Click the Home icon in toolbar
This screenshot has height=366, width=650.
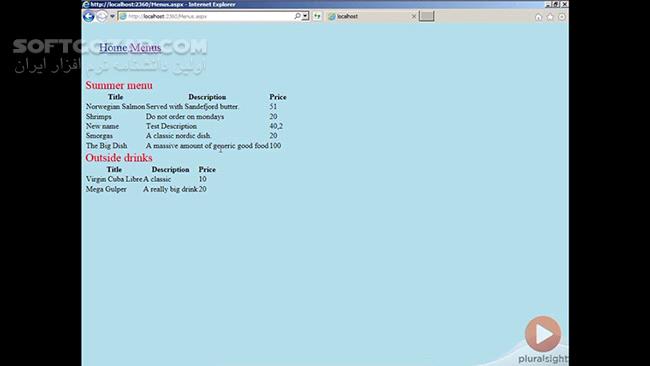[538, 17]
